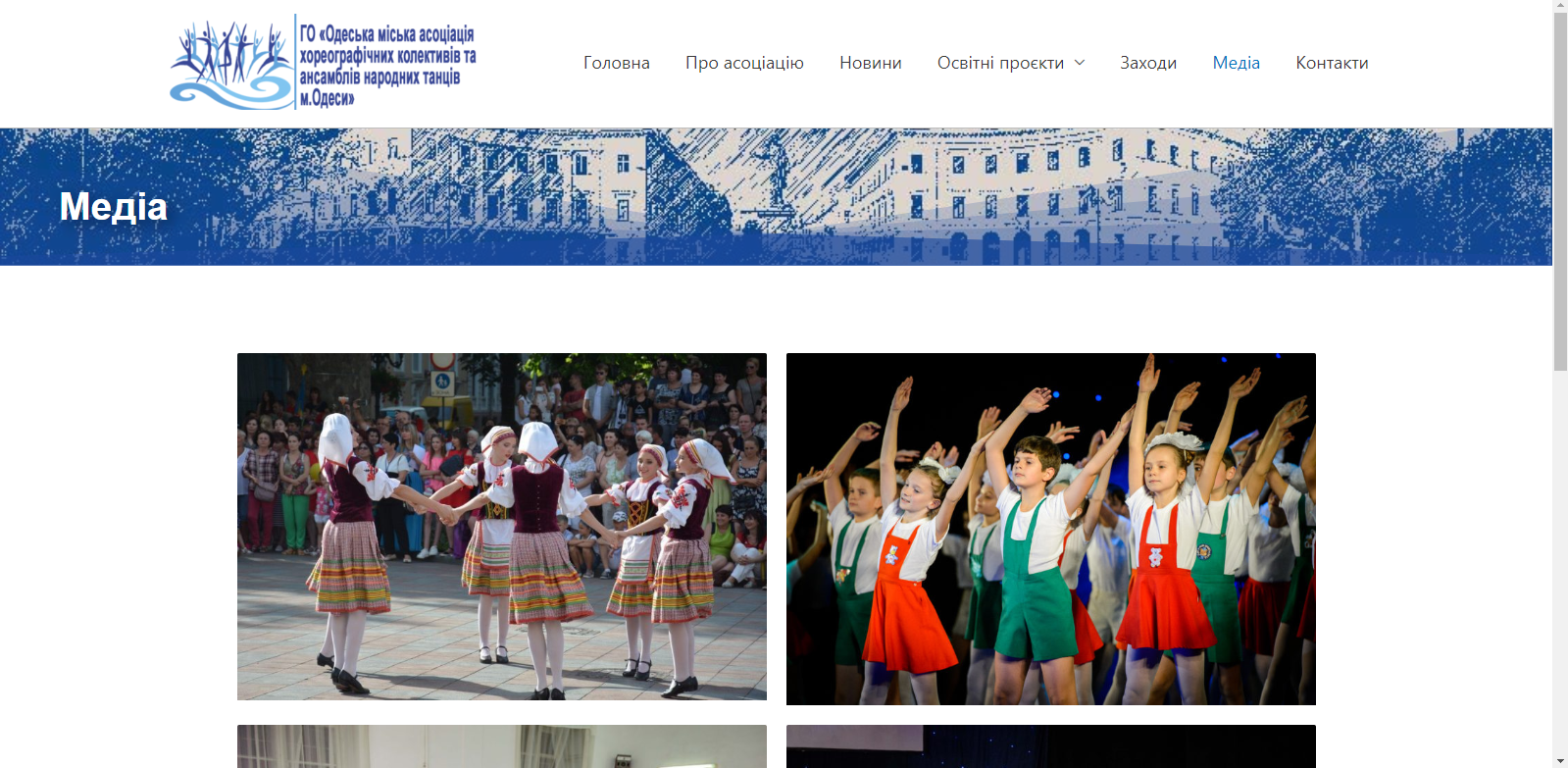Open the partially visible bottom-right gallery photo

tap(1050, 746)
